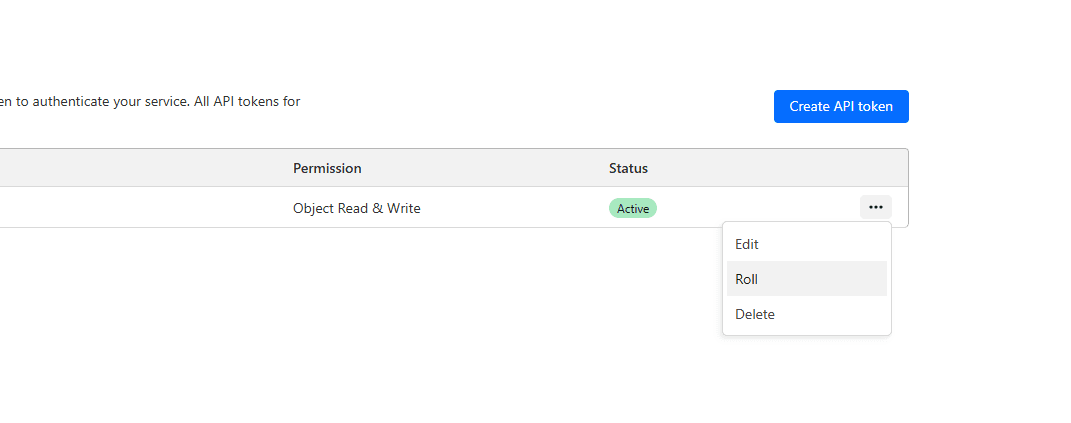Click the word Active in the Status column
This screenshot has height=423, width=1071.
click(x=632, y=208)
